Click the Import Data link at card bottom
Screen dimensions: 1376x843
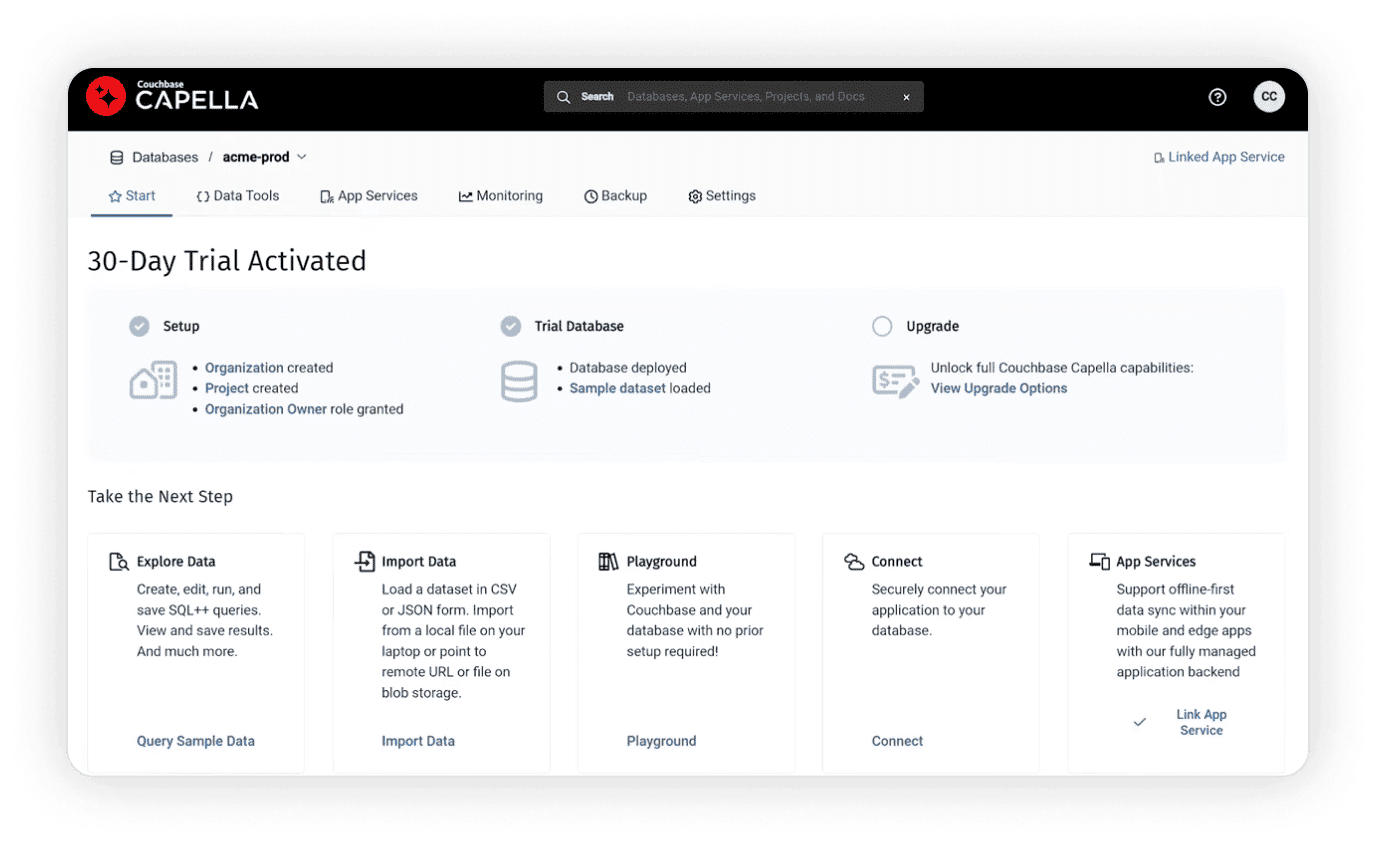(418, 741)
